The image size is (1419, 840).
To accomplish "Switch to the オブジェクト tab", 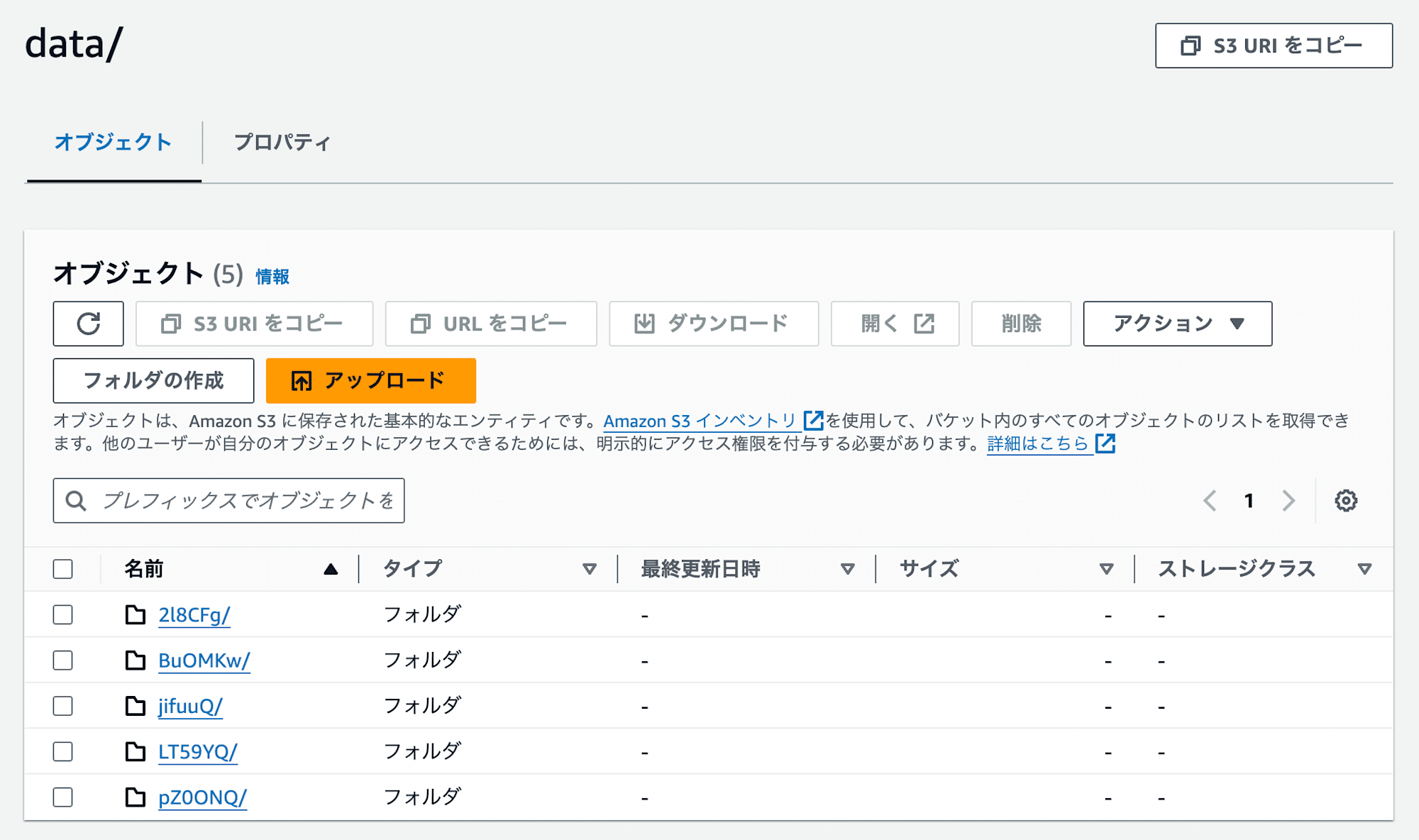I will click(114, 142).
